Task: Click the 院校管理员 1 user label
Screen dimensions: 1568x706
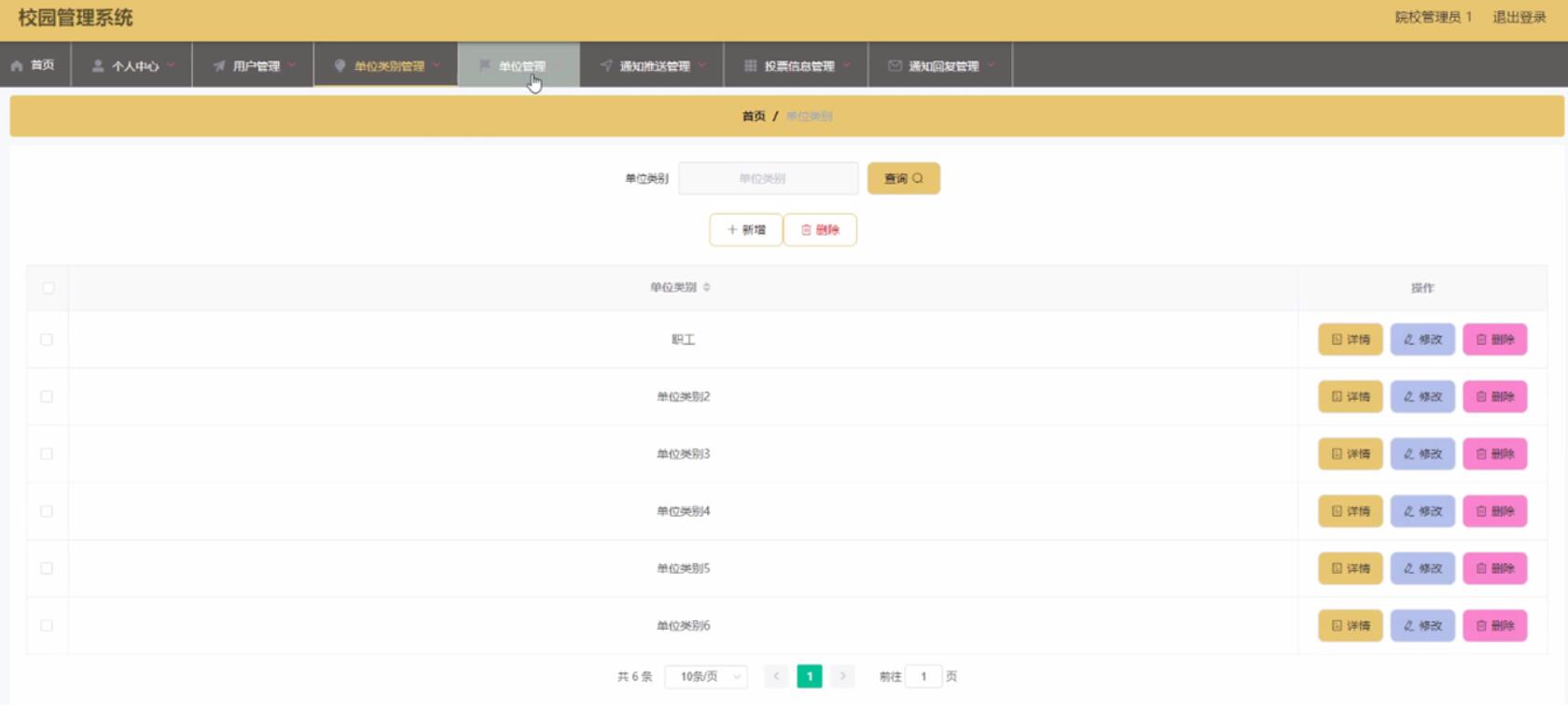Action: click(1434, 17)
